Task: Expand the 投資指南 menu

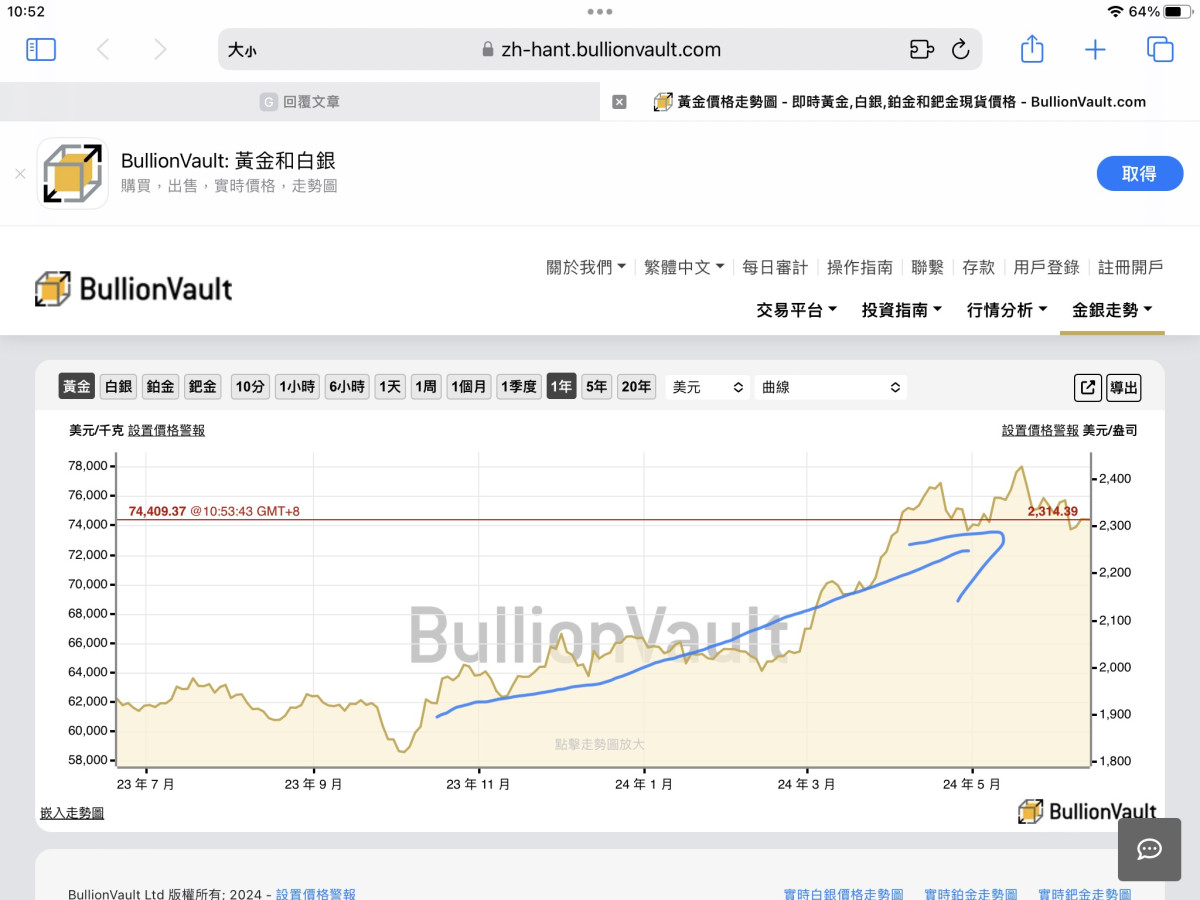Action: click(902, 310)
